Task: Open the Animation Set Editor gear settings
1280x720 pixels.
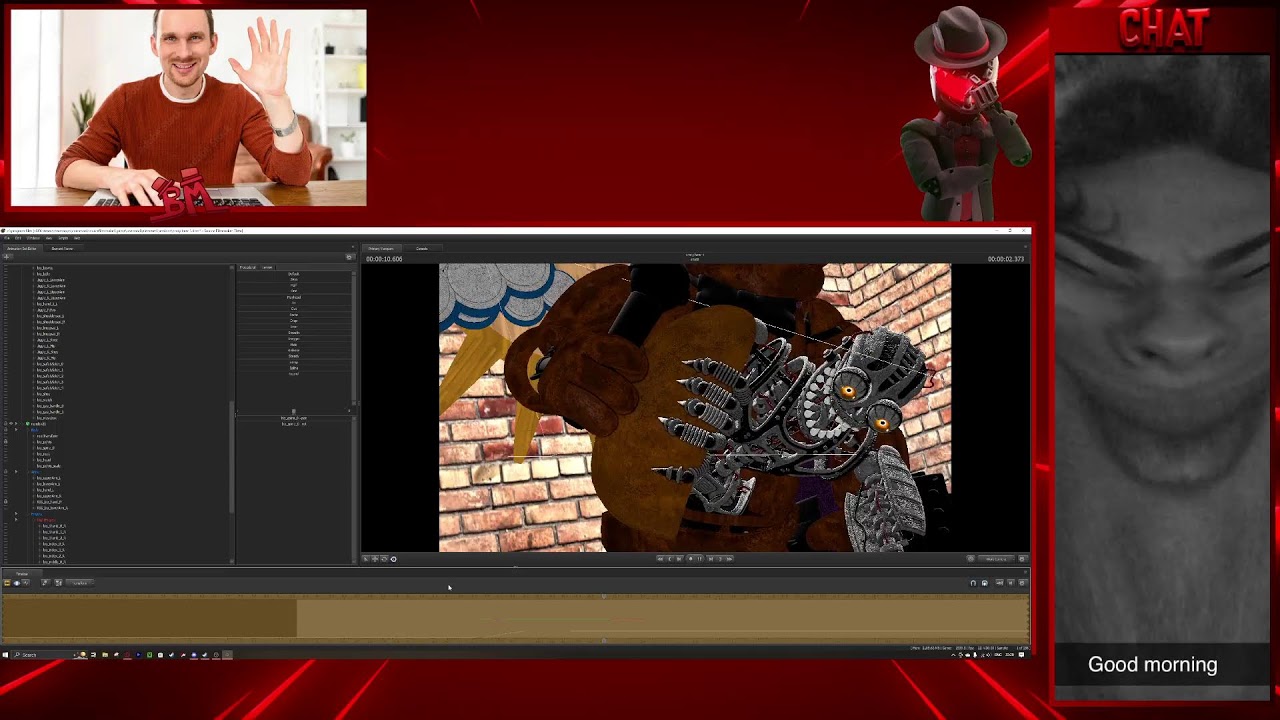Action: pos(349,257)
